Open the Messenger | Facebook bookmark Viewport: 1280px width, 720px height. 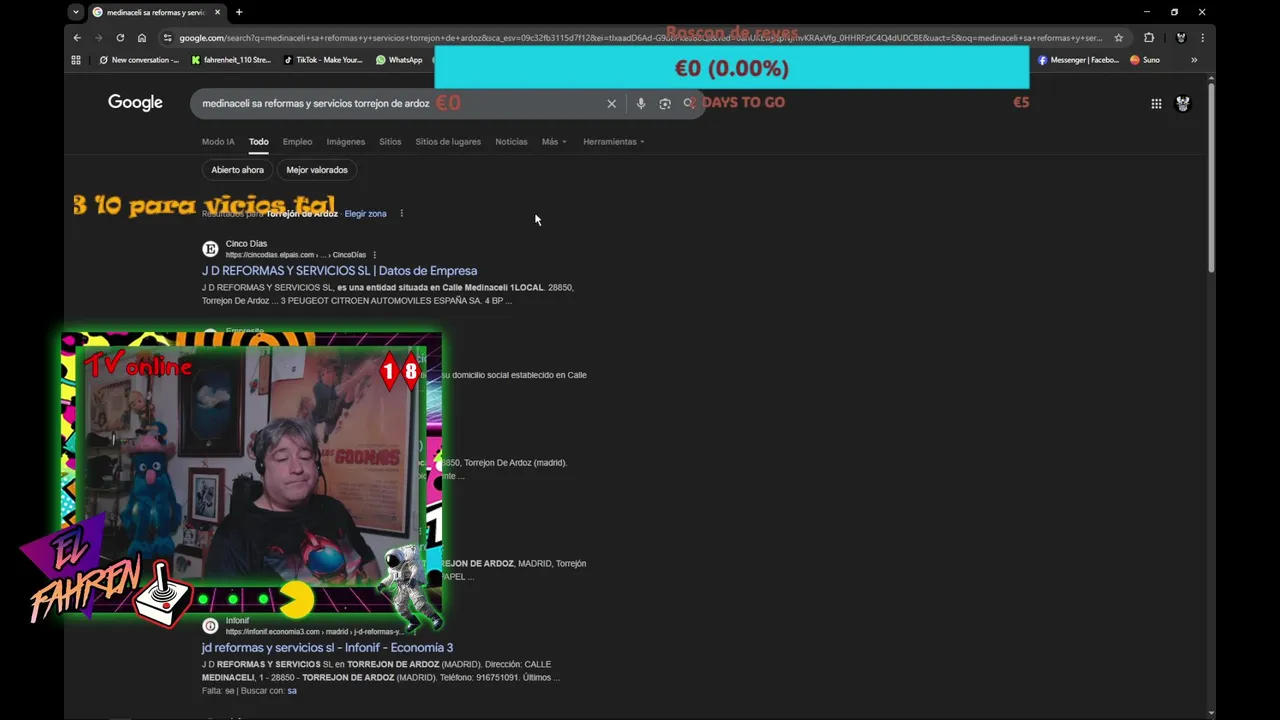click(1078, 60)
